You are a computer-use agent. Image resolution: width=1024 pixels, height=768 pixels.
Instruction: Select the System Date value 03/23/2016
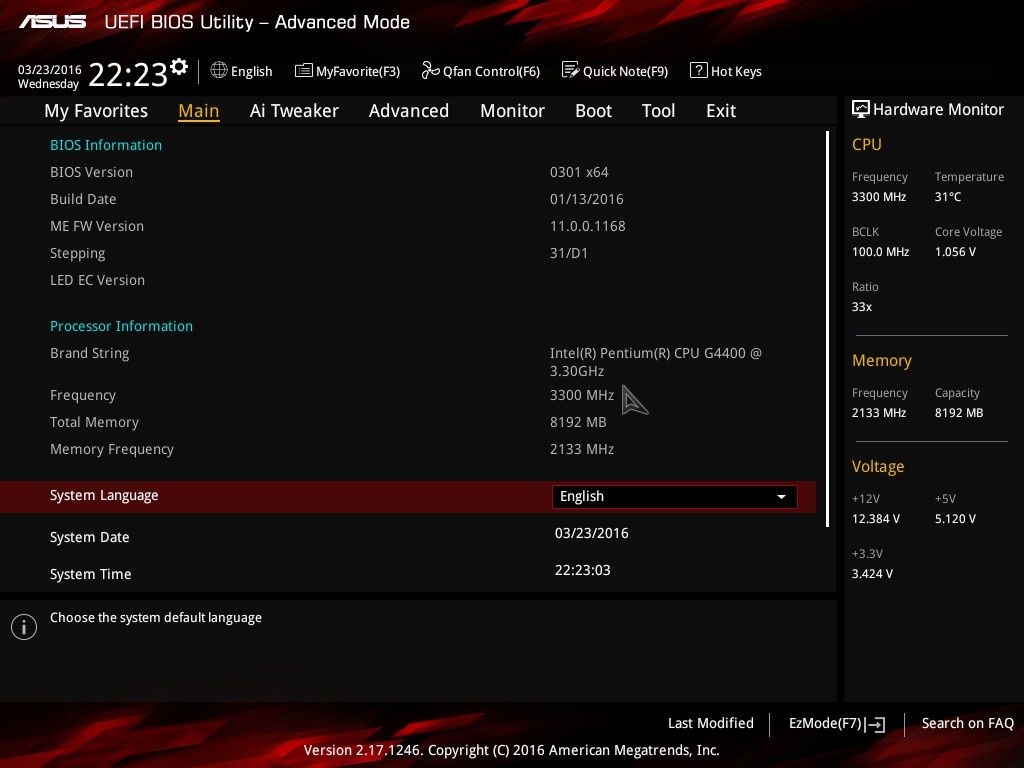click(592, 534)
